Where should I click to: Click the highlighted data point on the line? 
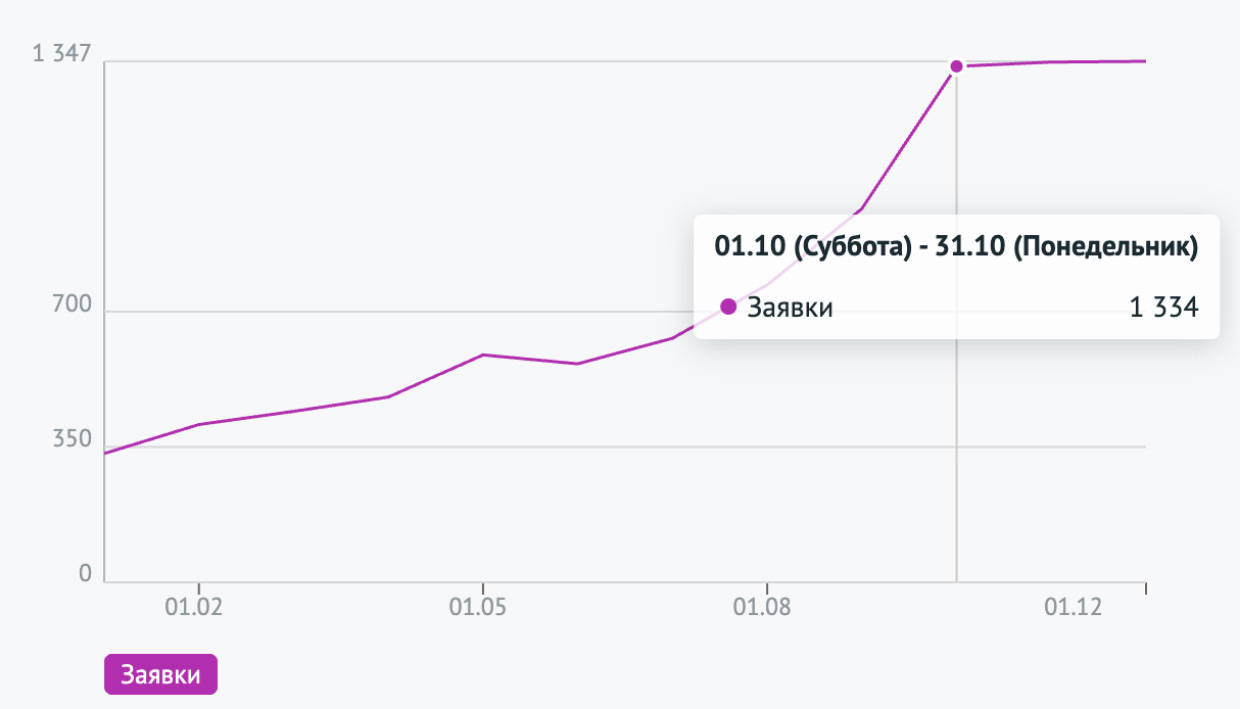click(956, 66)
